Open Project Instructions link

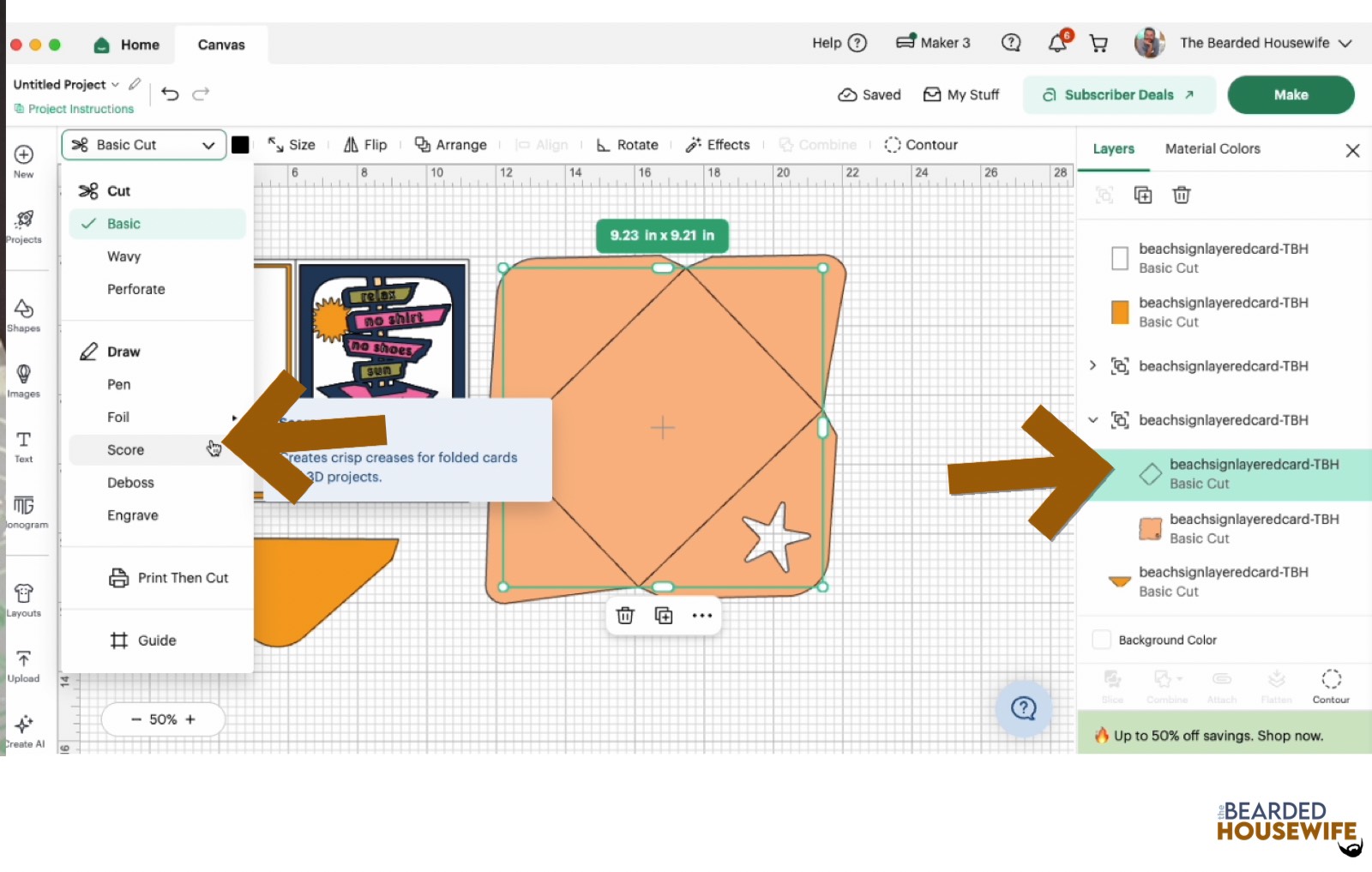coord(74,109)
